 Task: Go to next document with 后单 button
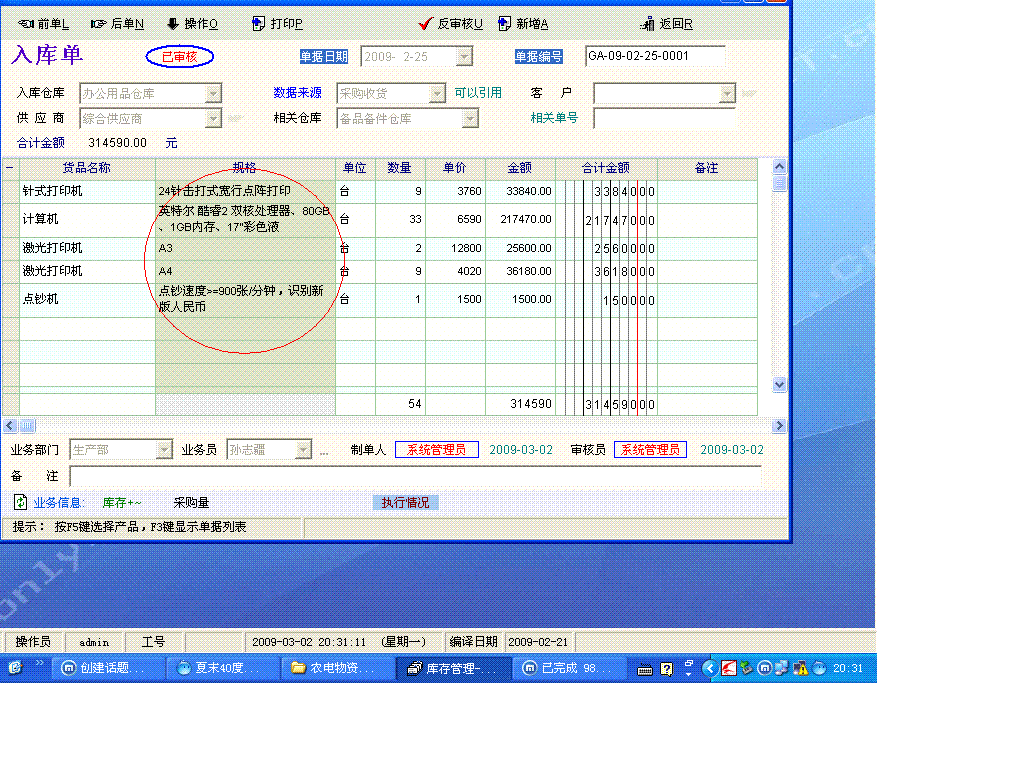coord(117,24)
